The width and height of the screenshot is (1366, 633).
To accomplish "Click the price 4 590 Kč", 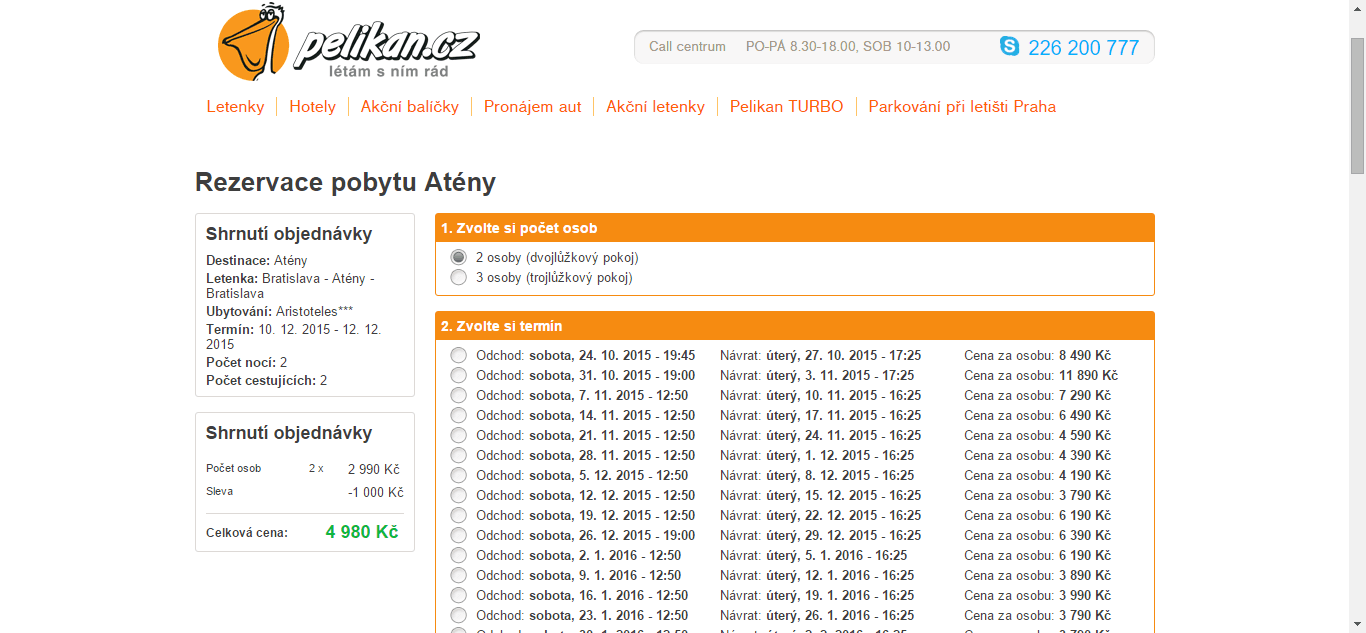I will click(1085, 435).
